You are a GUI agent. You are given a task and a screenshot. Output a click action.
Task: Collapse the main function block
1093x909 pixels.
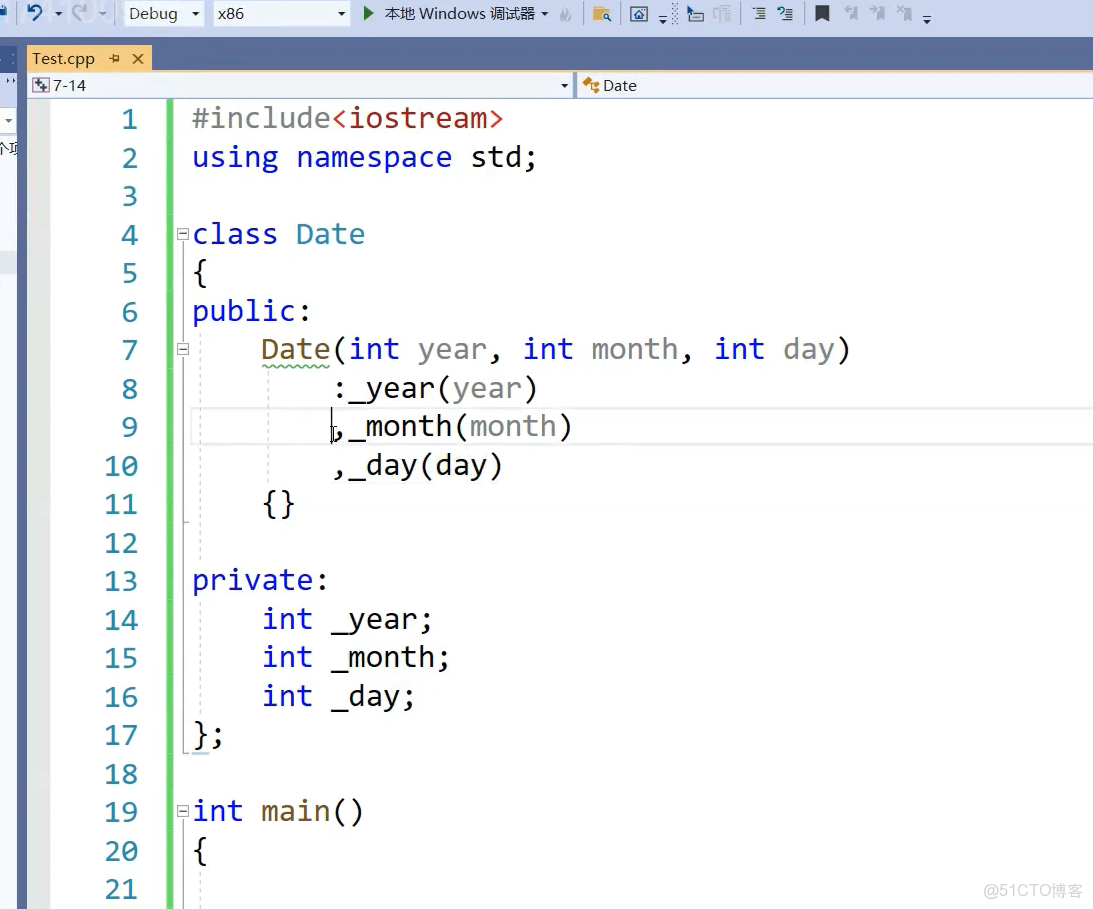coord(183,812)
